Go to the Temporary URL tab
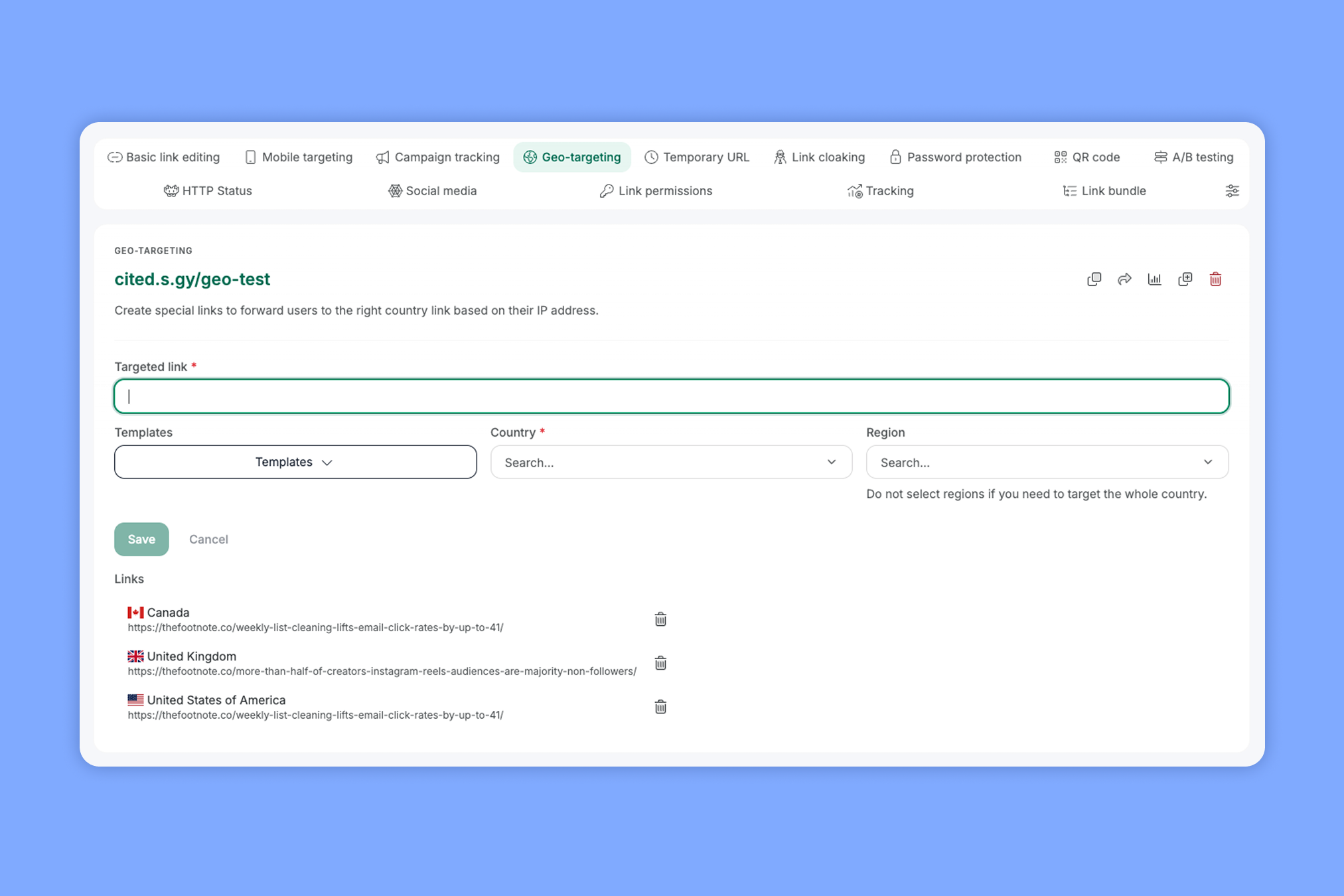The height and width of the screenshot is (896, 1344). [697, 157]
